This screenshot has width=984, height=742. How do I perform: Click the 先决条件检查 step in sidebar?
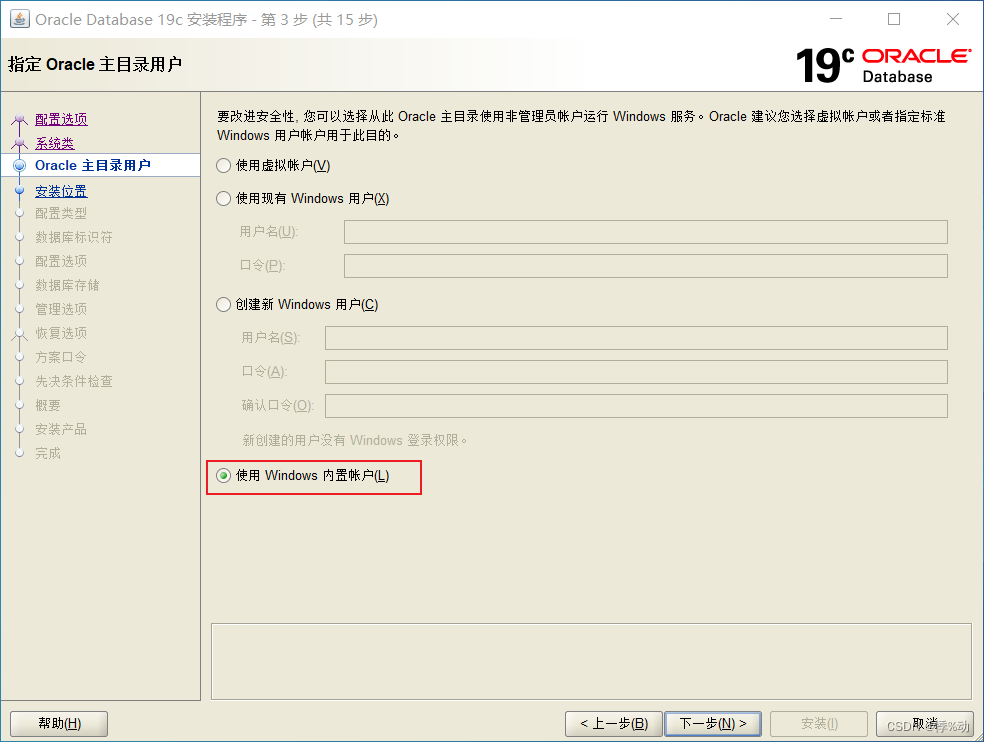73,382
